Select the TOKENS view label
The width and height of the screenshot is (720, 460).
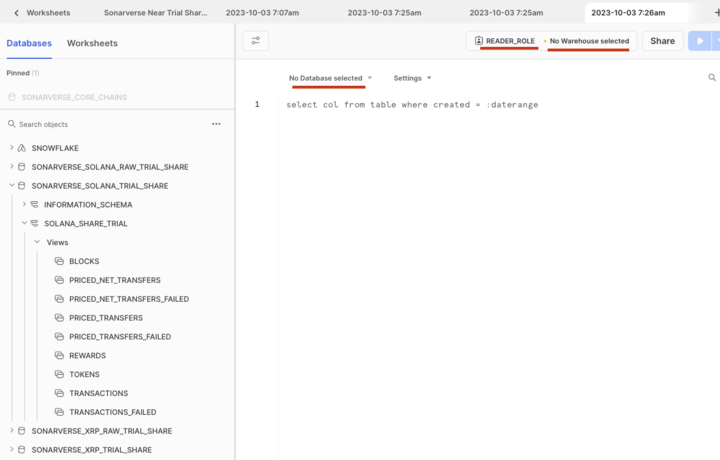point(84,374)
